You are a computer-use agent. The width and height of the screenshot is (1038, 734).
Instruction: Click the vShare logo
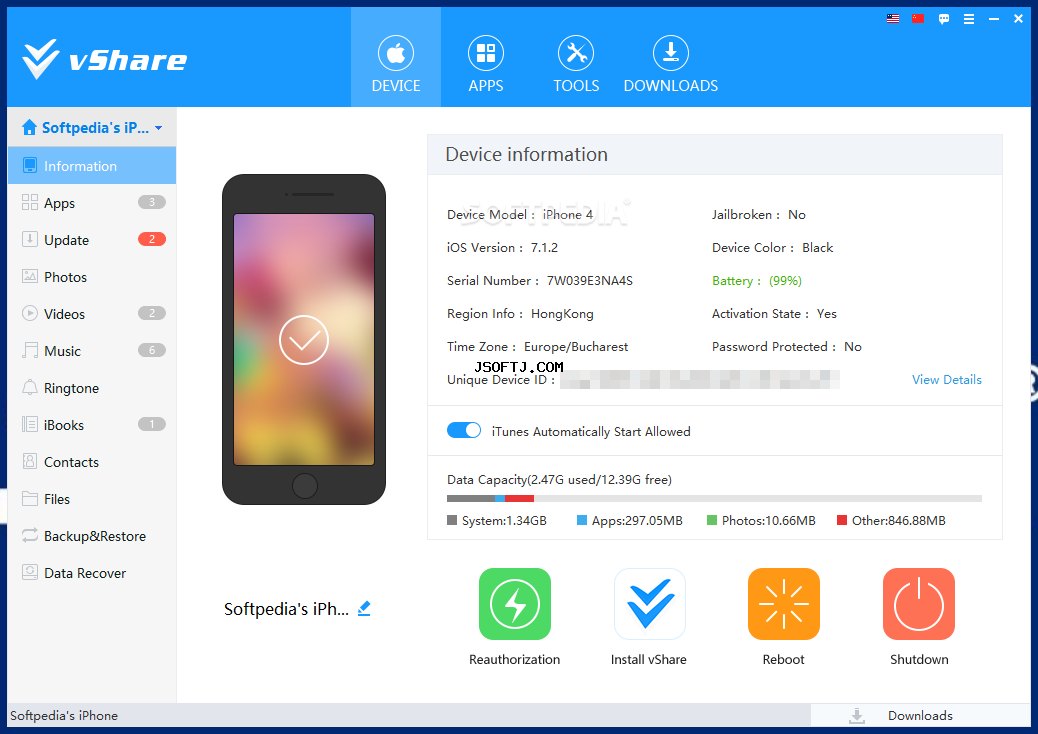pos(105,60)
